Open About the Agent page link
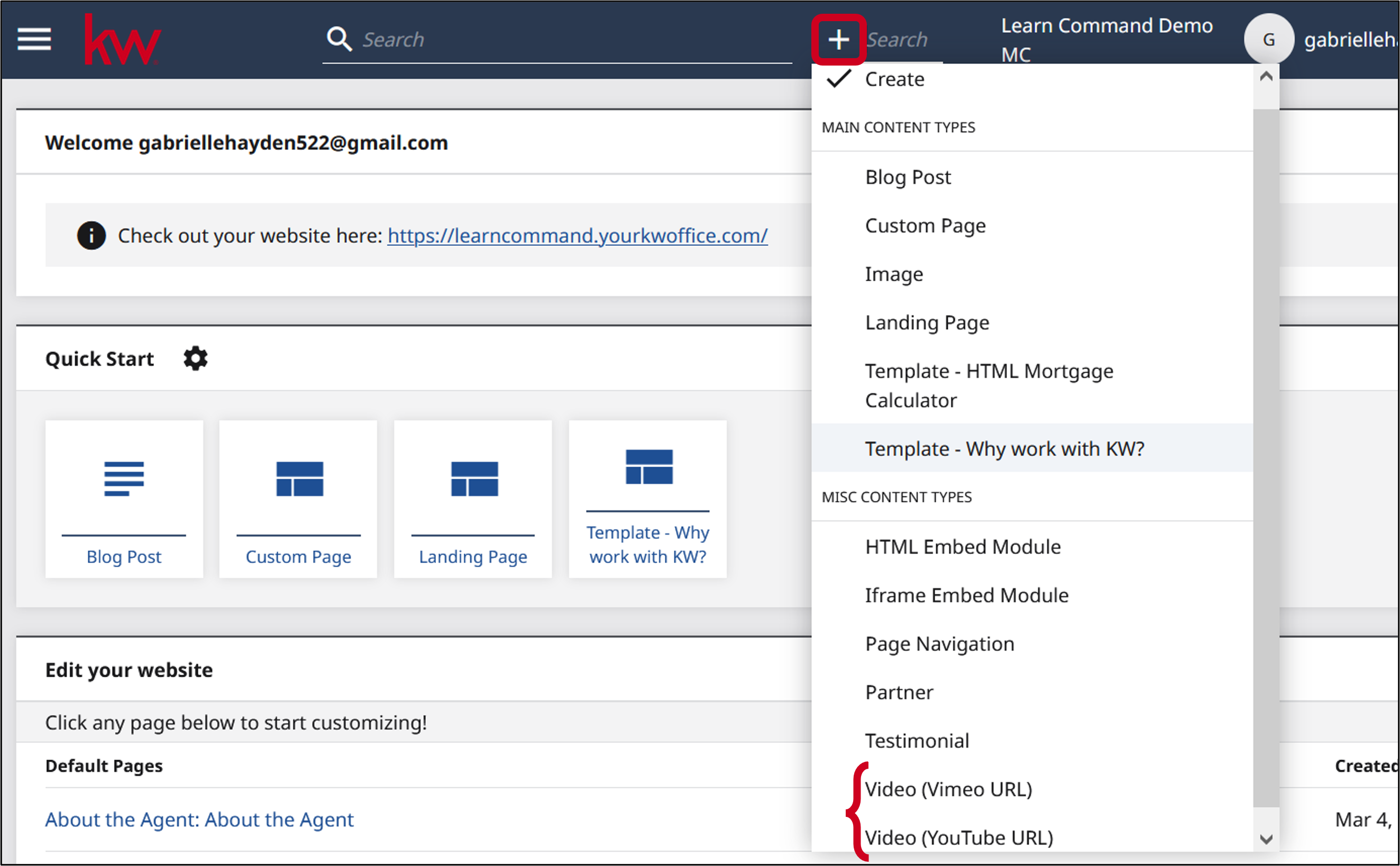The width and height of the screenshot is (1400, 866). pos(199,819)
